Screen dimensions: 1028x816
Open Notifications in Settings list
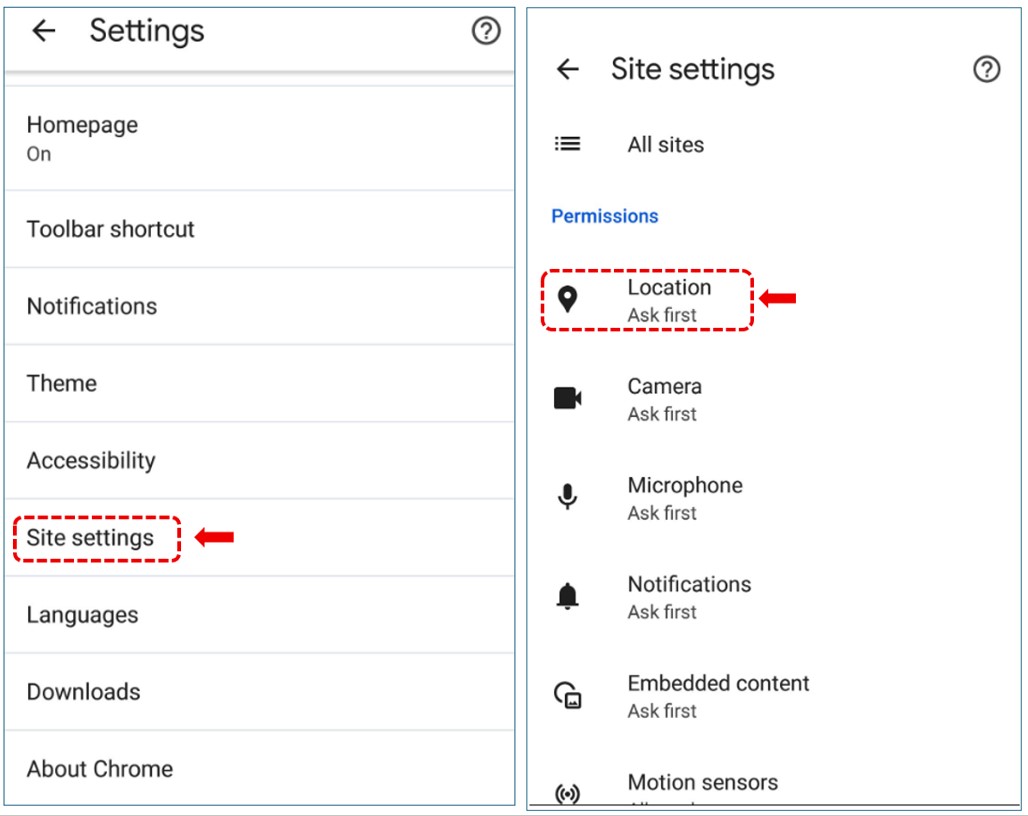[92, 306]
